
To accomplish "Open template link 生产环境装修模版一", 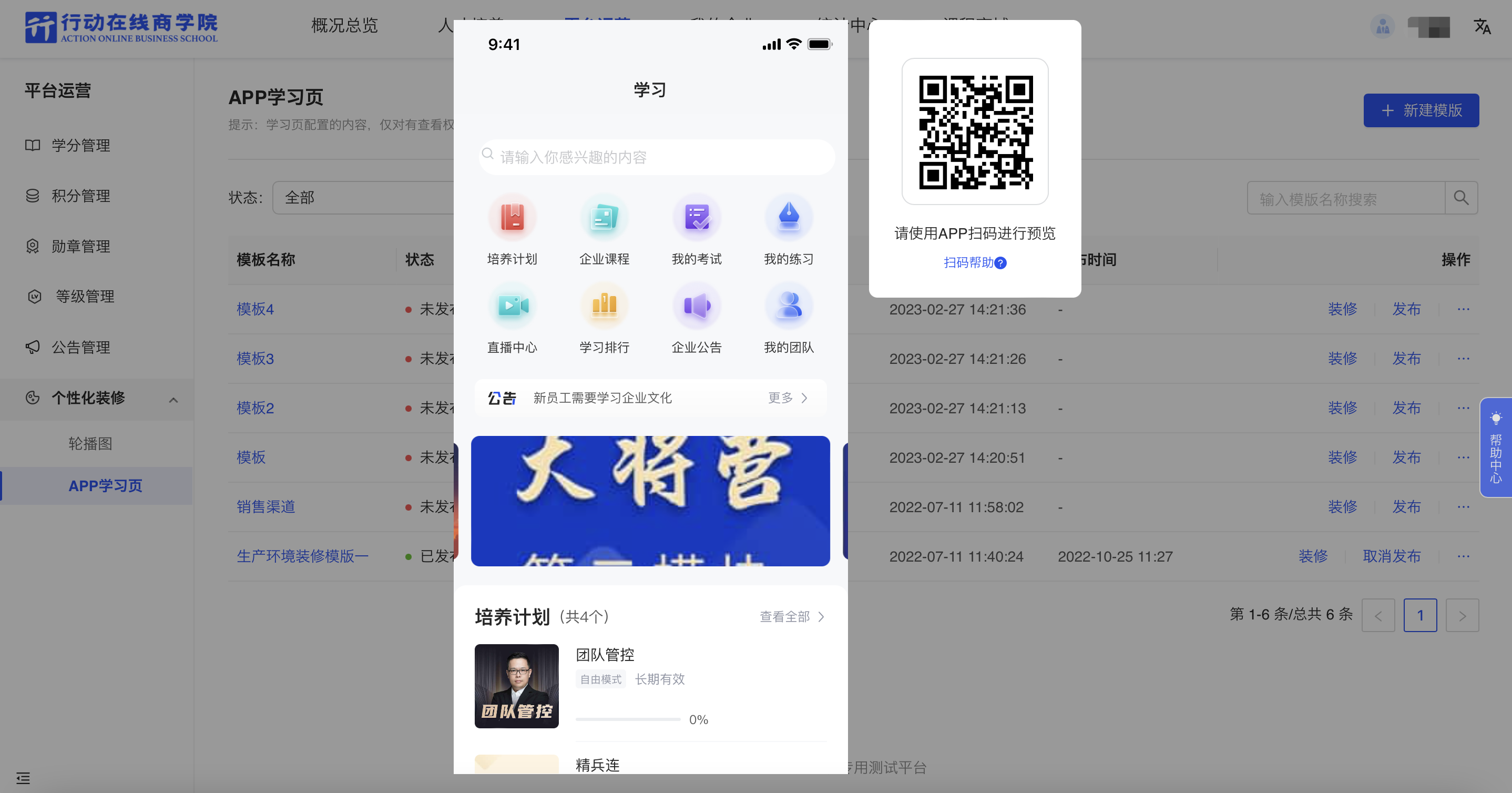I will [x=302, y=556].
